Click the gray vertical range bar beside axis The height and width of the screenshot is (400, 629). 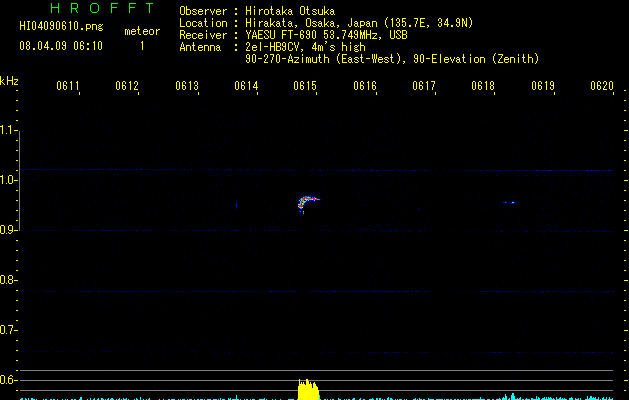(19, 181)
